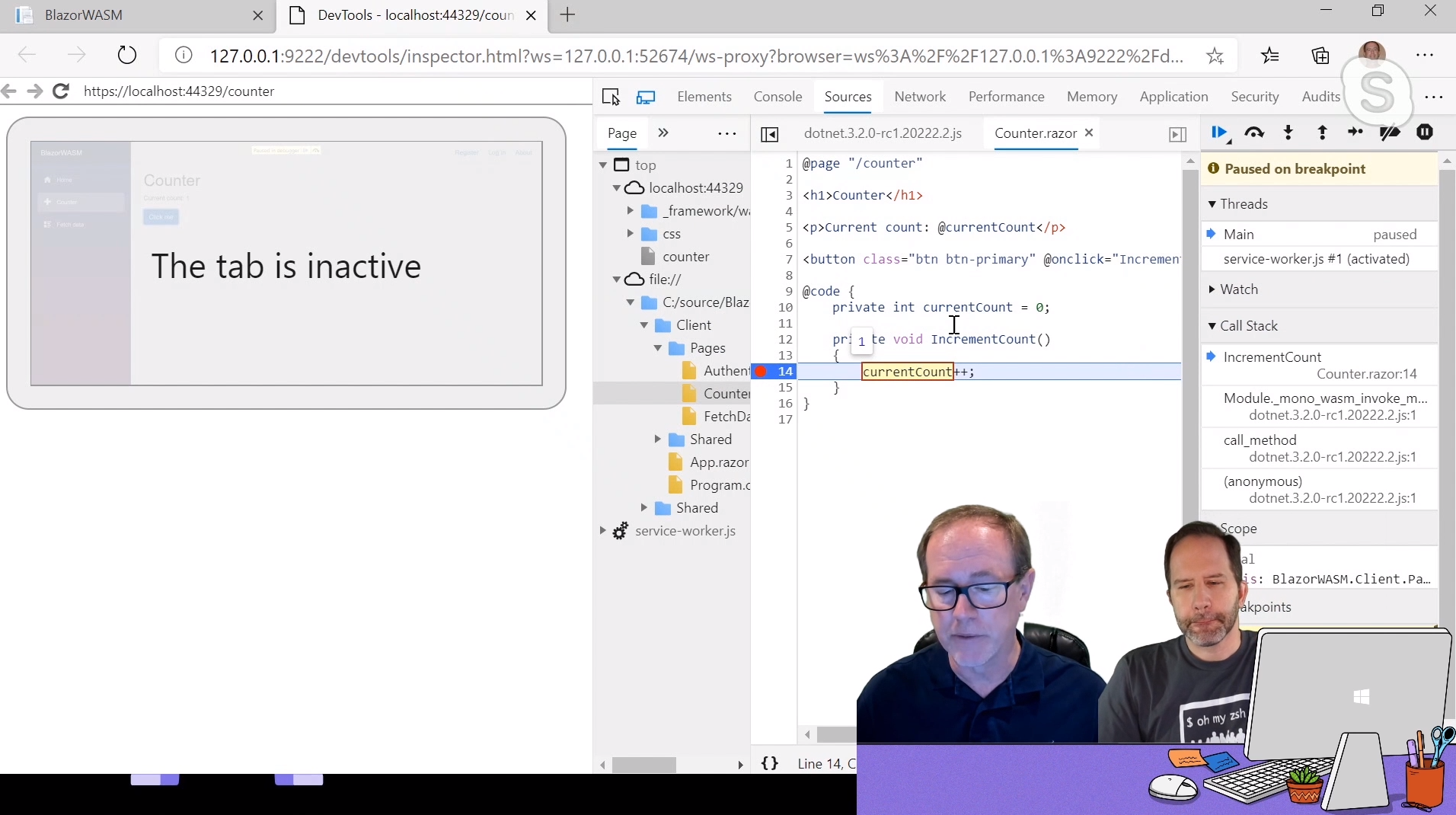Screen dimensions: 1456x815
Task: Close the Counter.razor editor tab
Action: (1089, 133)
